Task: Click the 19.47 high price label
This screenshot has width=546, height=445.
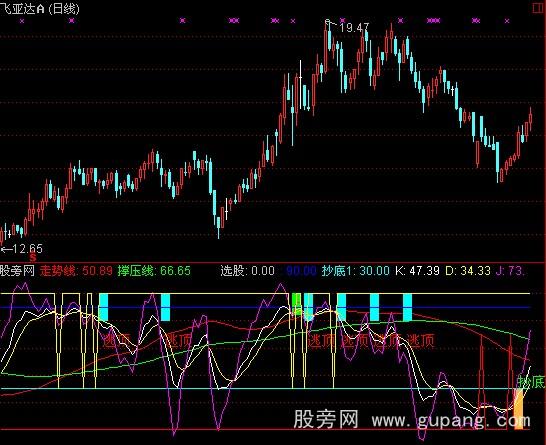Action: [354, 28]
